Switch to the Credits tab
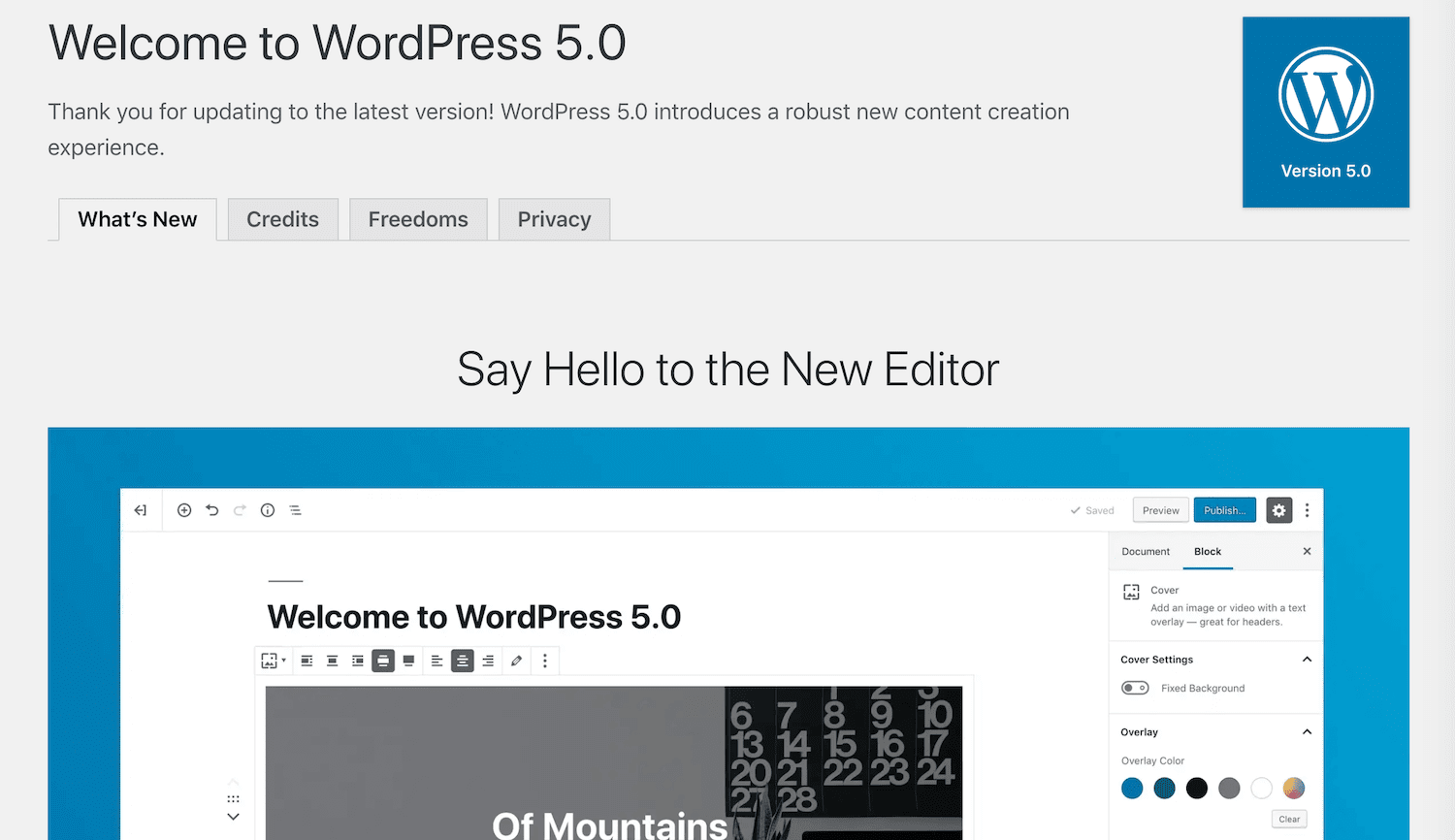Viewport: 1455px width, 840px height. [x=282, y=219]
